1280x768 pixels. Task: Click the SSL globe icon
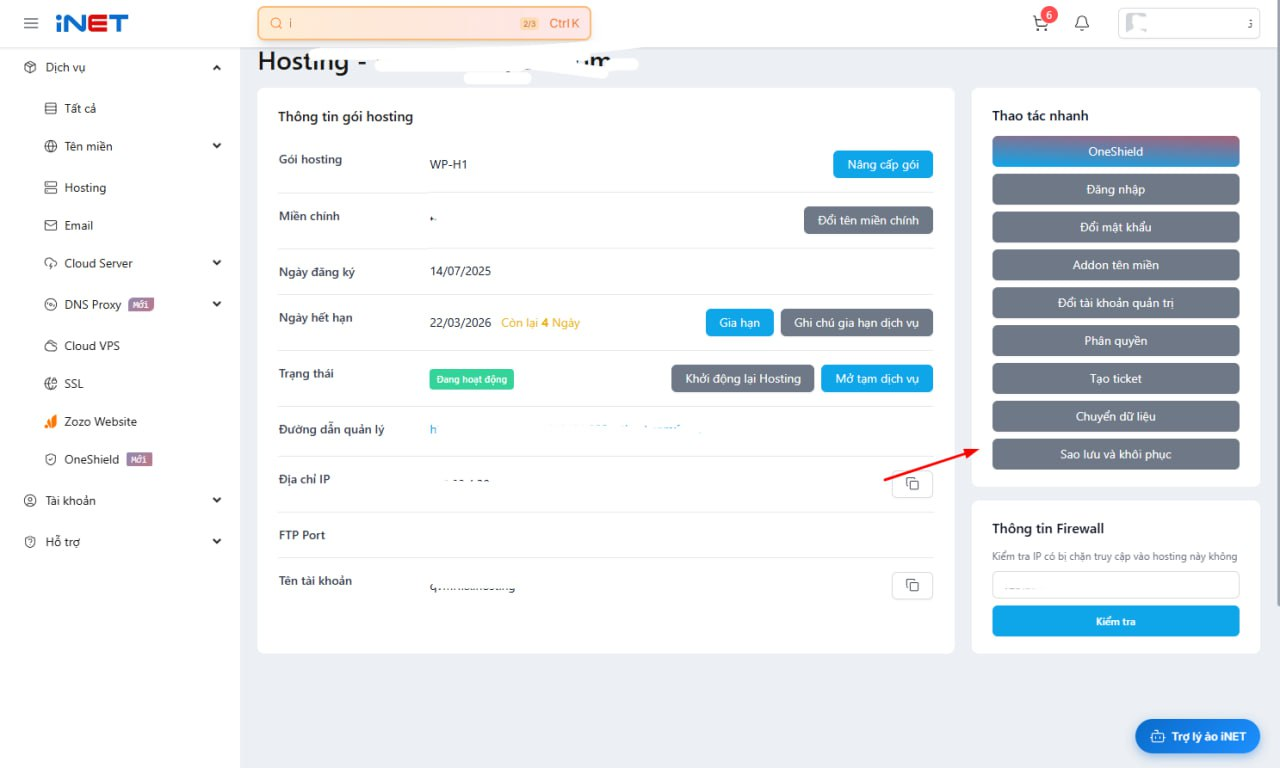pos(51,384)
